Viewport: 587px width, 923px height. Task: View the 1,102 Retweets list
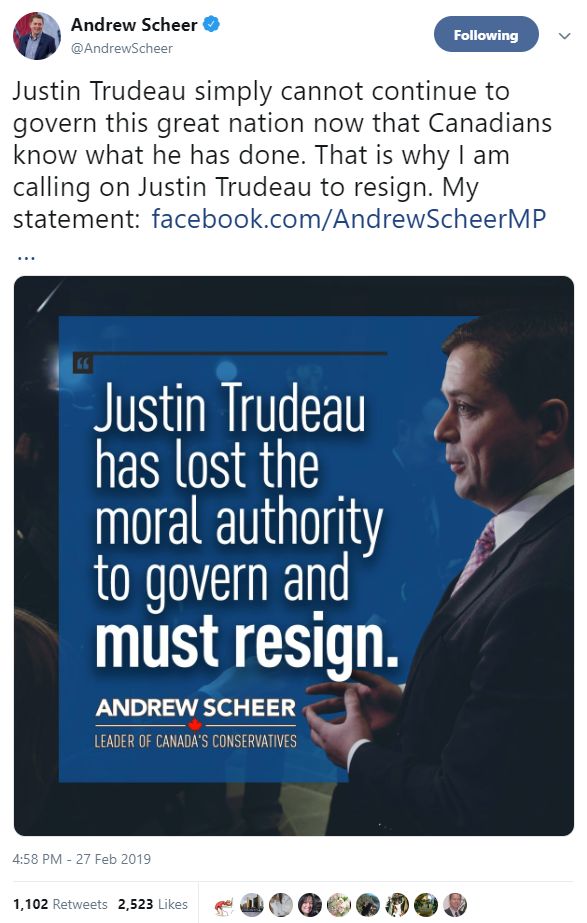click(60, 904)
